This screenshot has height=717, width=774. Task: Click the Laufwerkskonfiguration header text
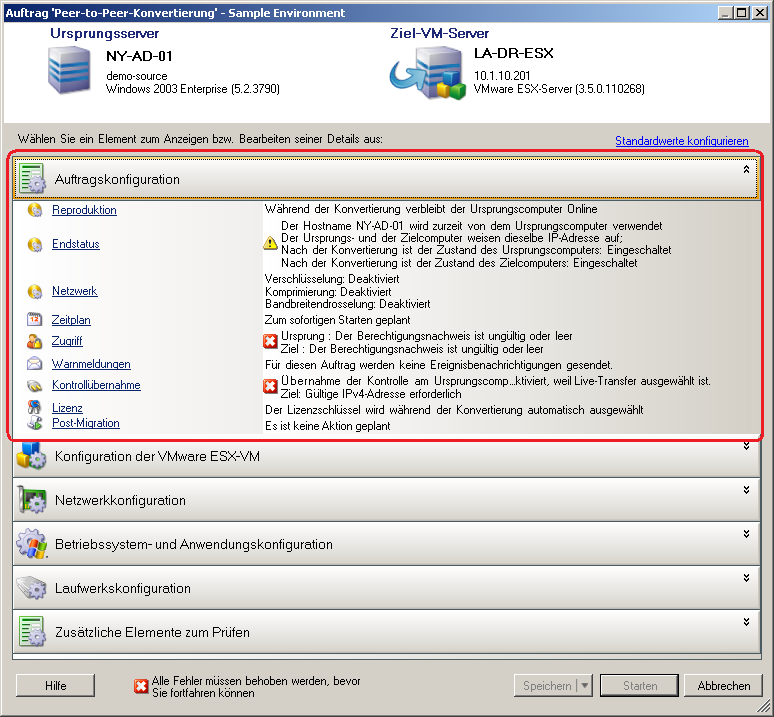click(x=122, y=588)
